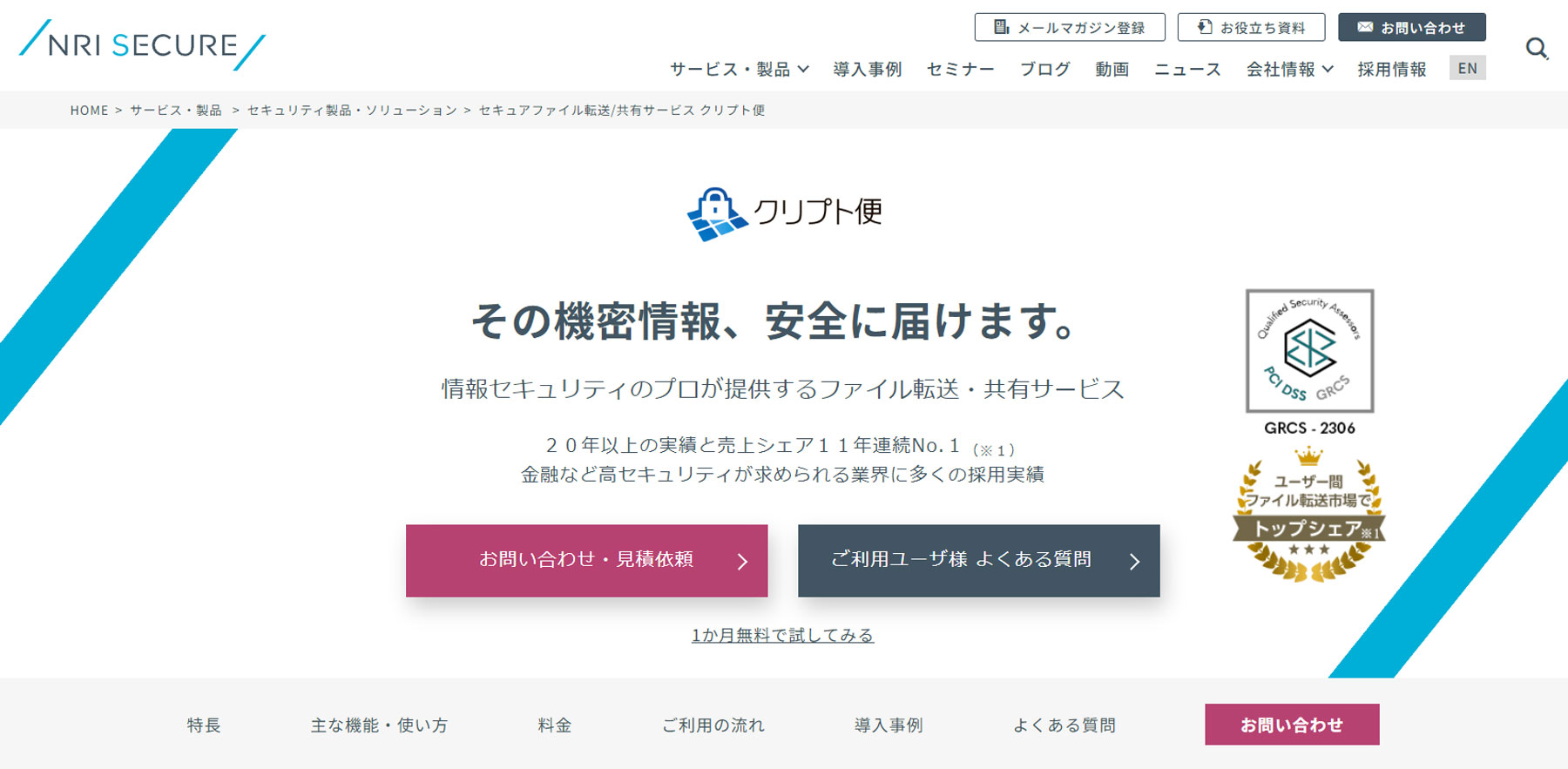Open the セミナー menu item
The image size is (1568, 769).
(x=961, y=69)
